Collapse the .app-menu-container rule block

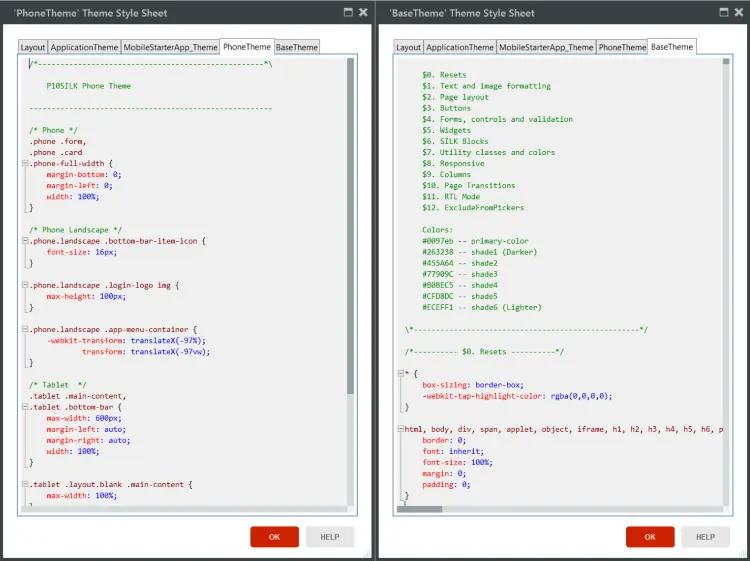pyautogui.click(x=25, y=329)
